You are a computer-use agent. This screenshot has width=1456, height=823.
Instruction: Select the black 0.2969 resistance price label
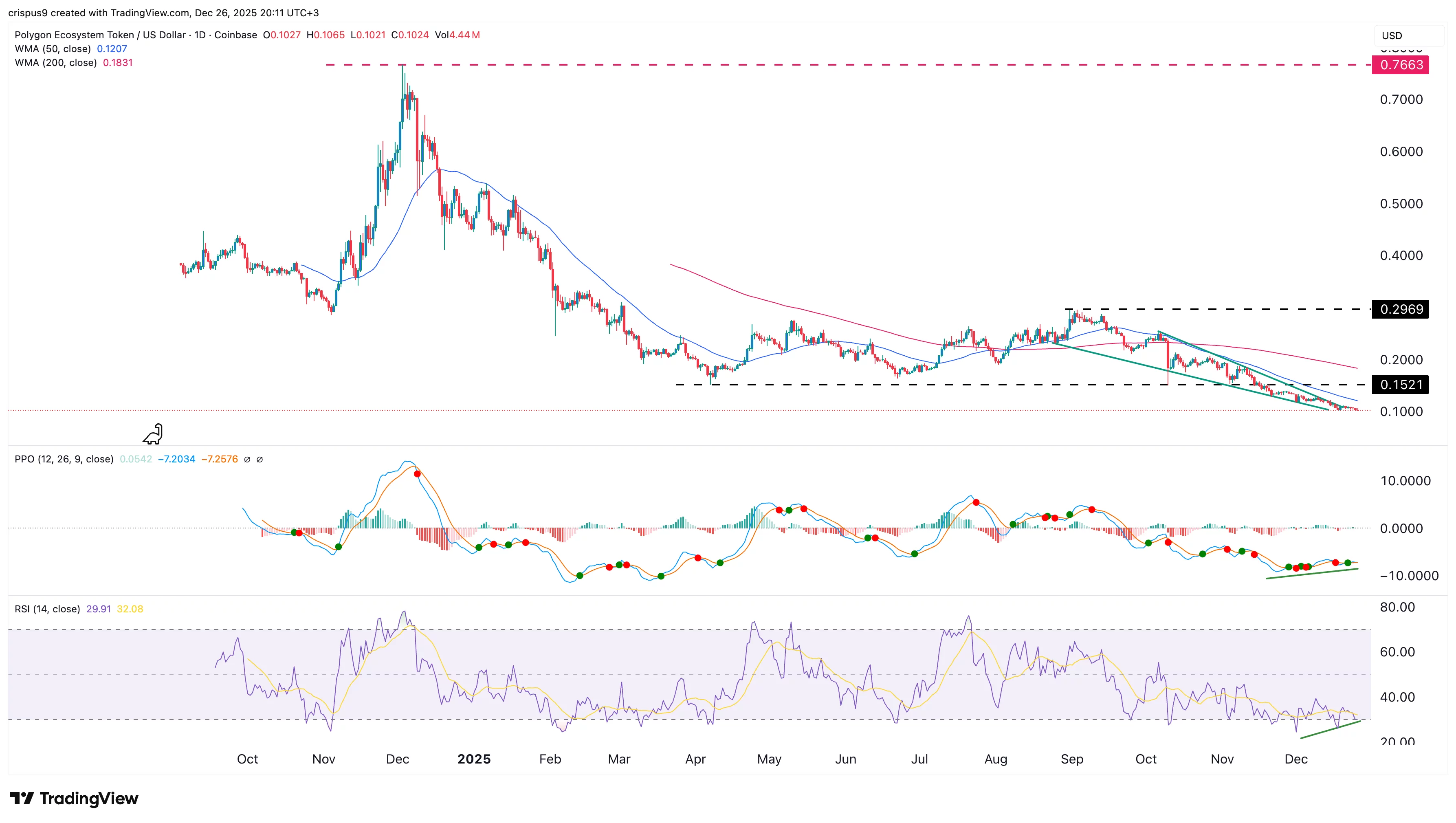pyautogui.click(x=1401, y=309)
